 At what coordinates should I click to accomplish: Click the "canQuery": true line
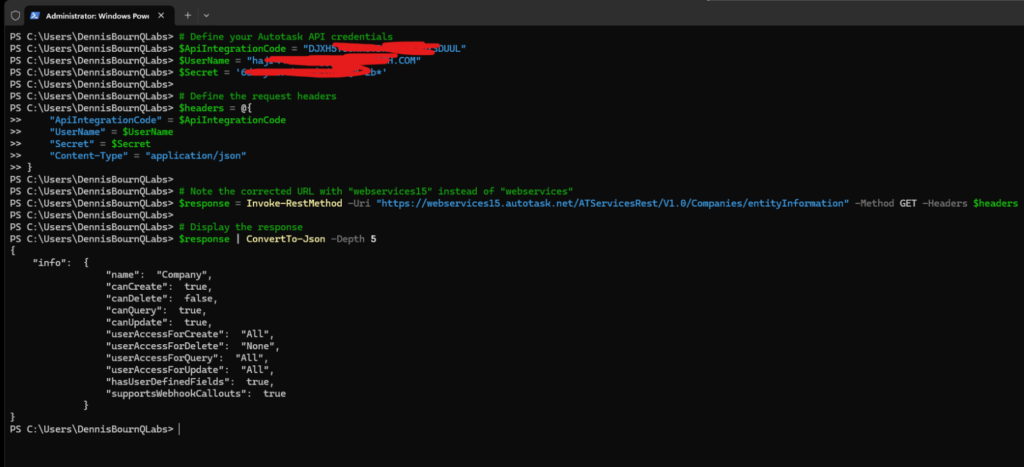[156, 310]
